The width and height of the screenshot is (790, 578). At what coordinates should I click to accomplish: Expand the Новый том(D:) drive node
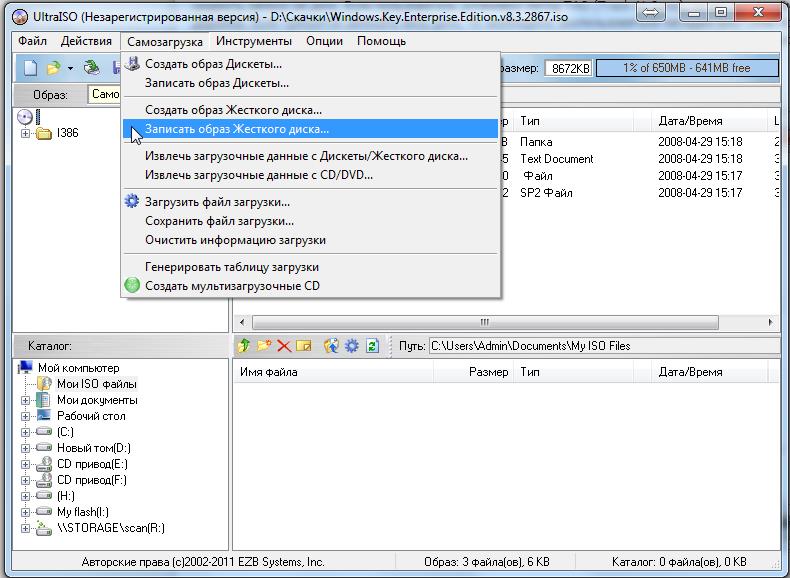click(x=26, y=448)
